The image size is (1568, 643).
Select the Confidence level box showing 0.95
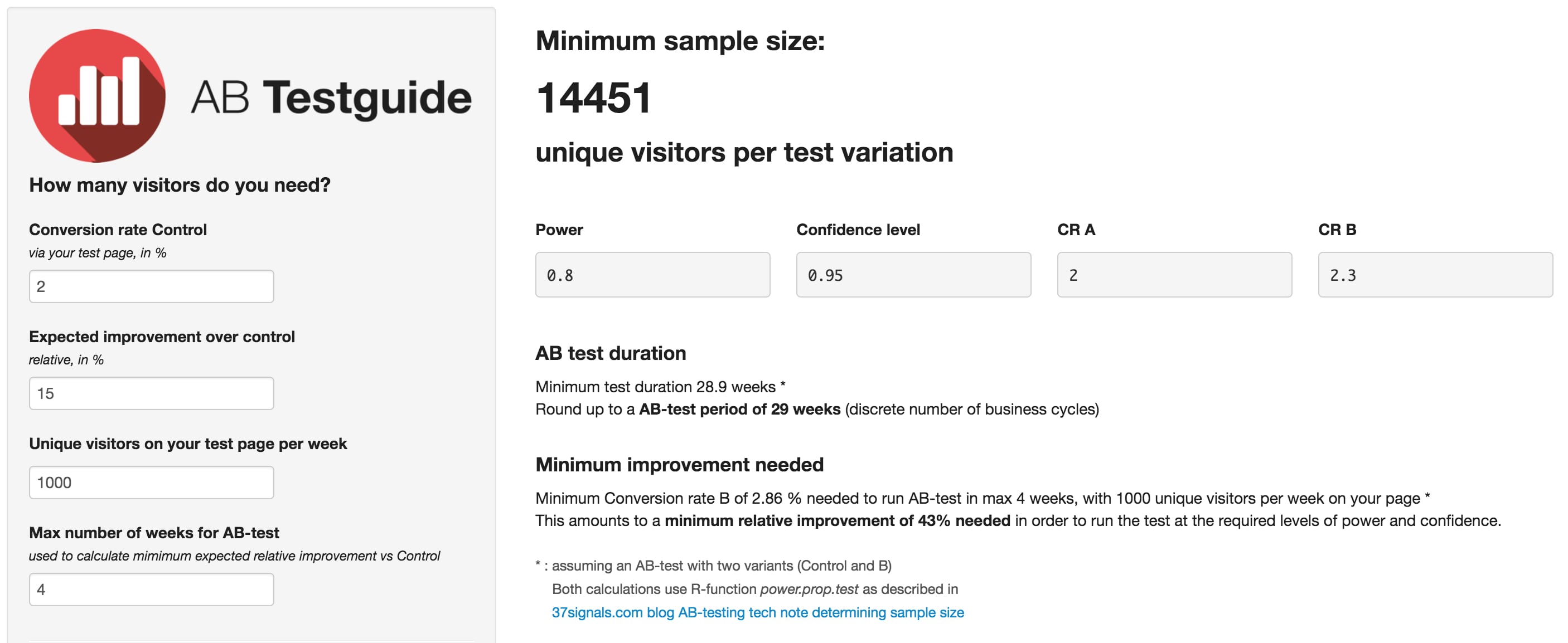(x=914, y=275)
